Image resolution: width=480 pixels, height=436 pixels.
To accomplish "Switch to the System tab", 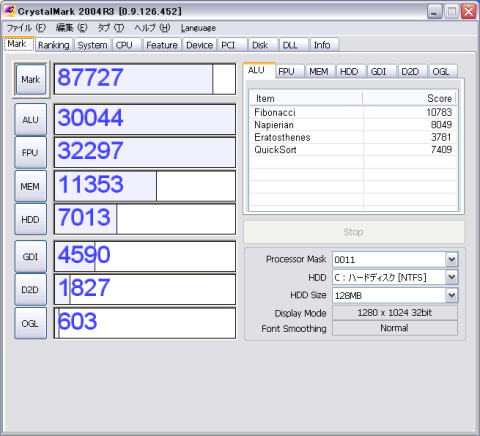I will point(92,45).
